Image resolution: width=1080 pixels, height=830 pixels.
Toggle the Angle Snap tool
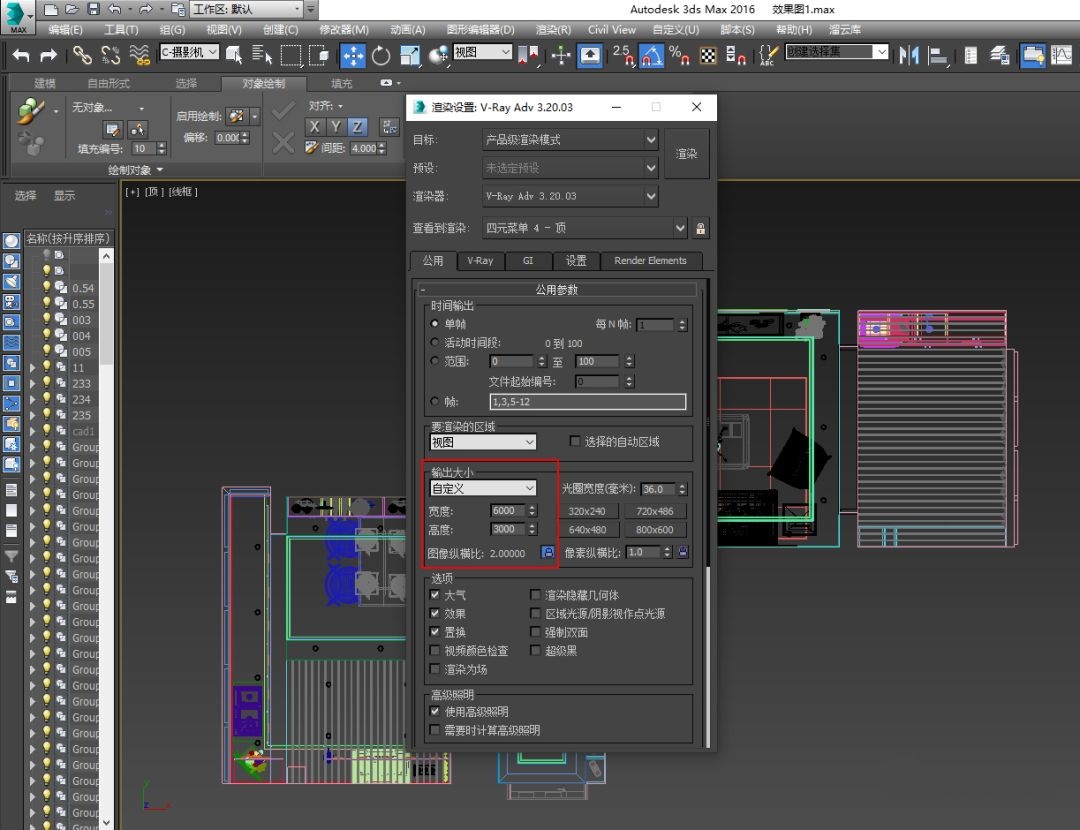point(651,55)
